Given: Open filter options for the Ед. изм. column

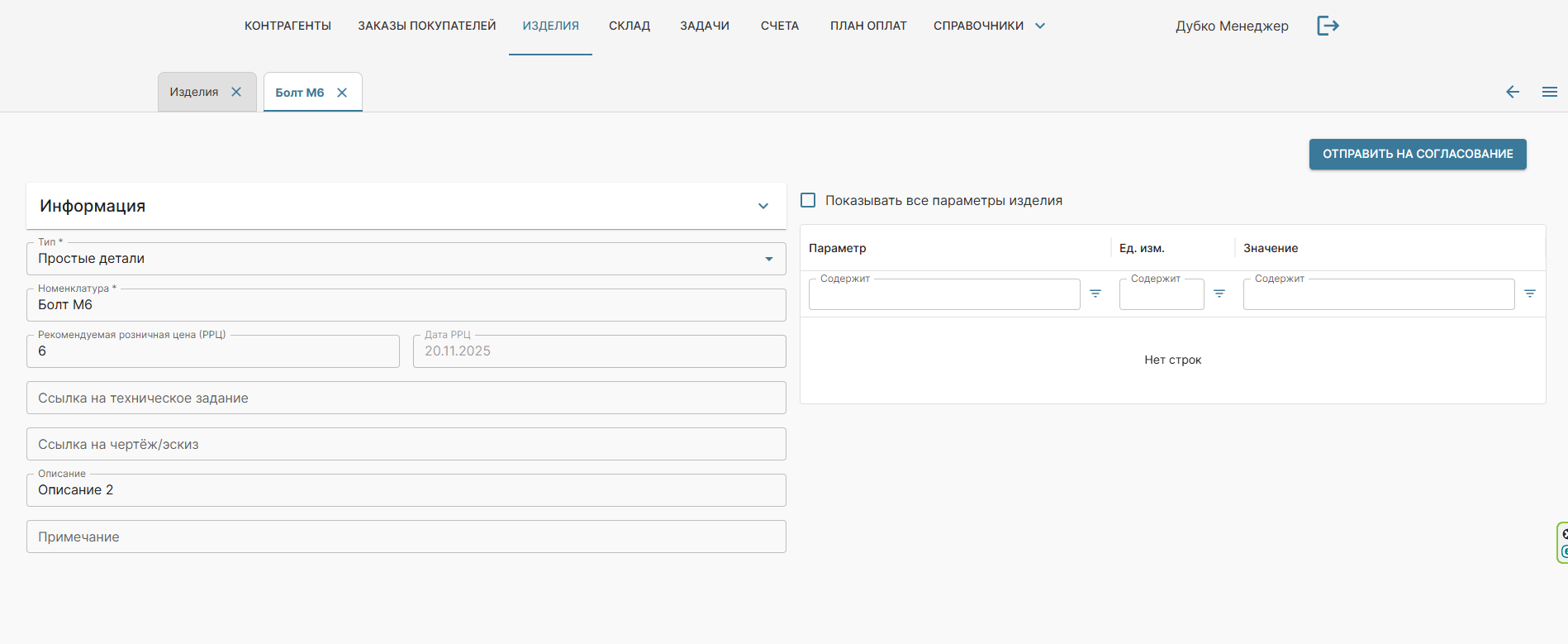Looking at the screenshot, I should (1219, 293).
